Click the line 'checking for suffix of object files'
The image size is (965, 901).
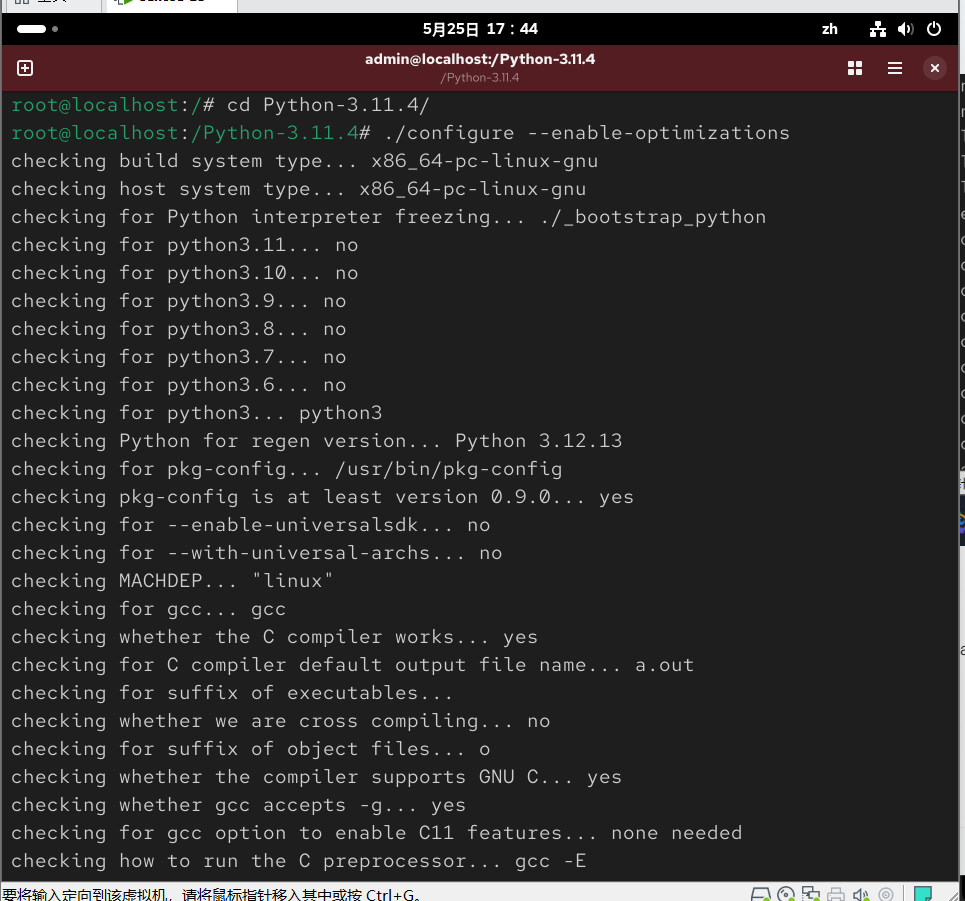(250, 749)
